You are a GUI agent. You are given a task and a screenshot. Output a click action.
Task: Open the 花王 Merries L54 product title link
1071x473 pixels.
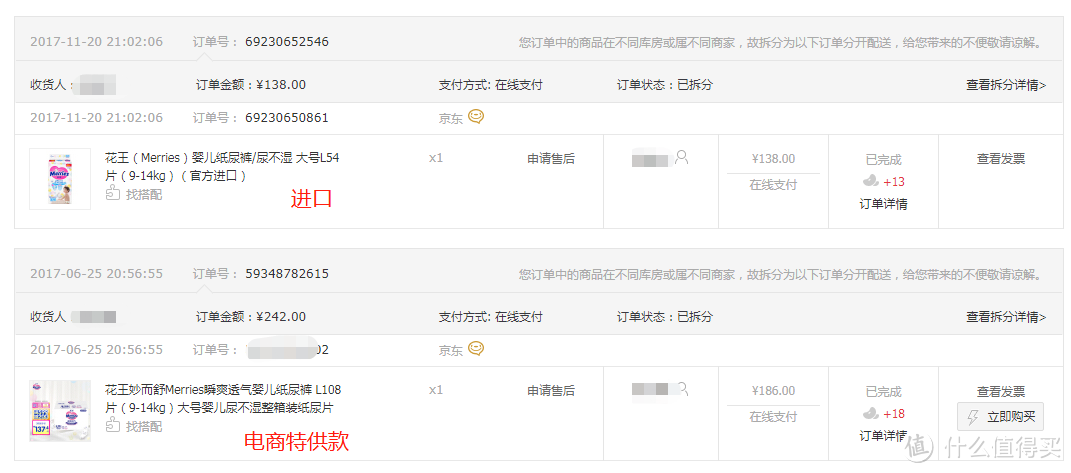[222, 167]
